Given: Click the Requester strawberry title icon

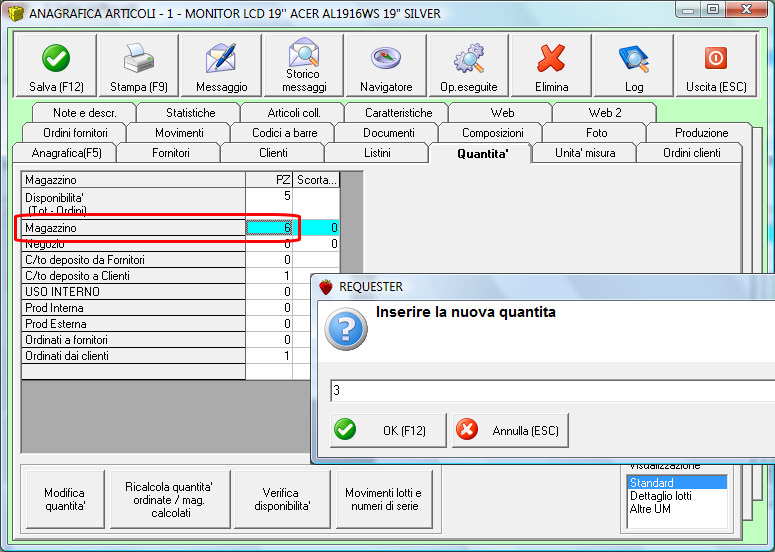Looking at the screenshot, I should coord(326,287).
